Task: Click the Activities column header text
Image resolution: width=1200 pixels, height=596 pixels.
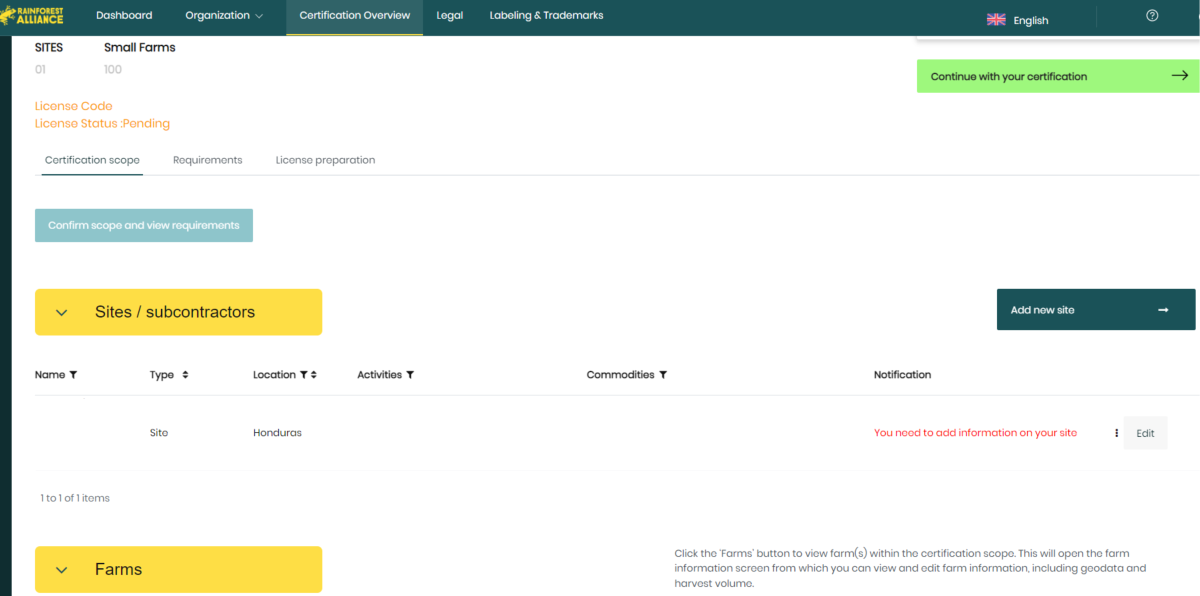Action: coord(379,375)
